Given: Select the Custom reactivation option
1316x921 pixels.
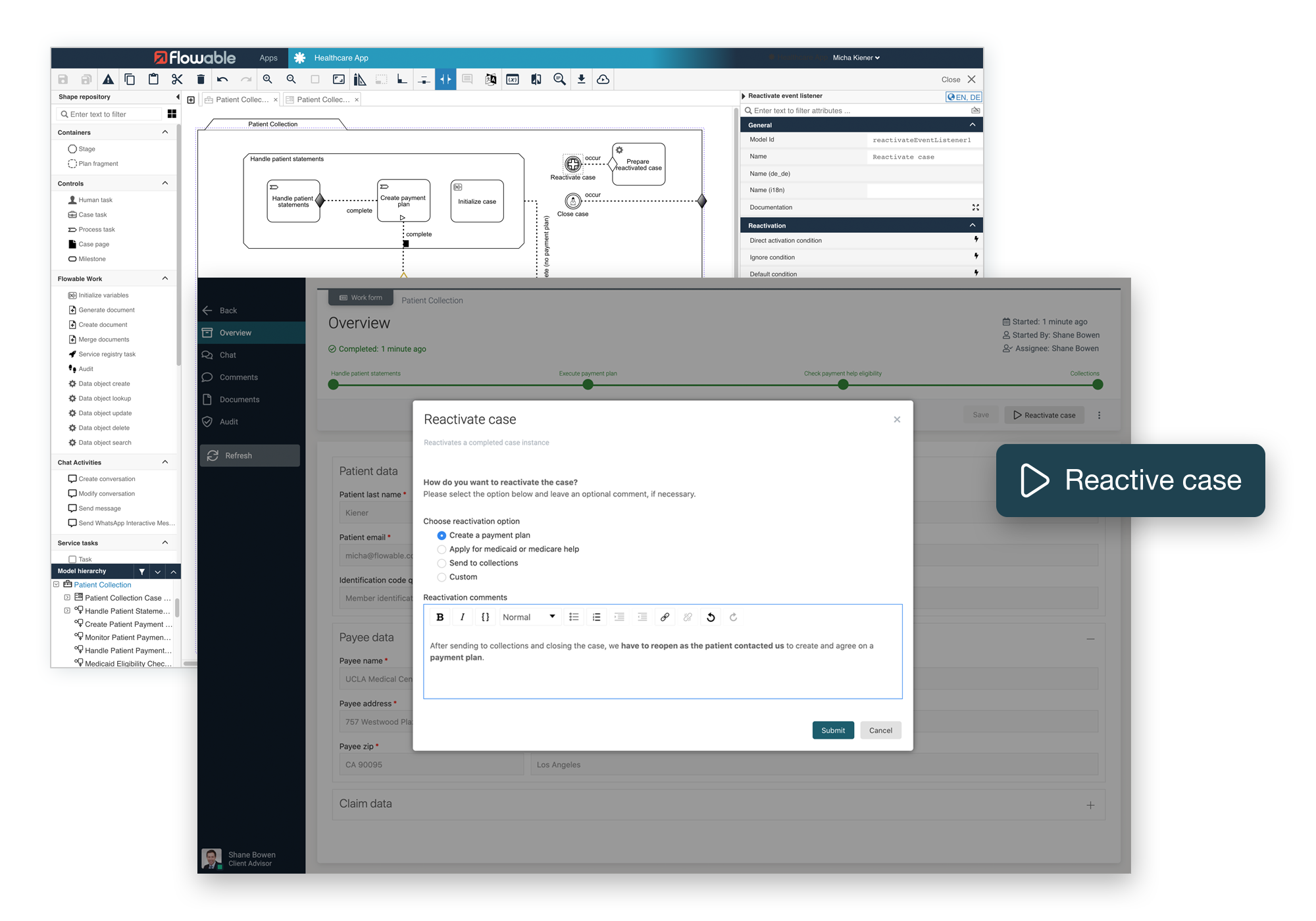Looking at the screenshot, I should 442,577.
